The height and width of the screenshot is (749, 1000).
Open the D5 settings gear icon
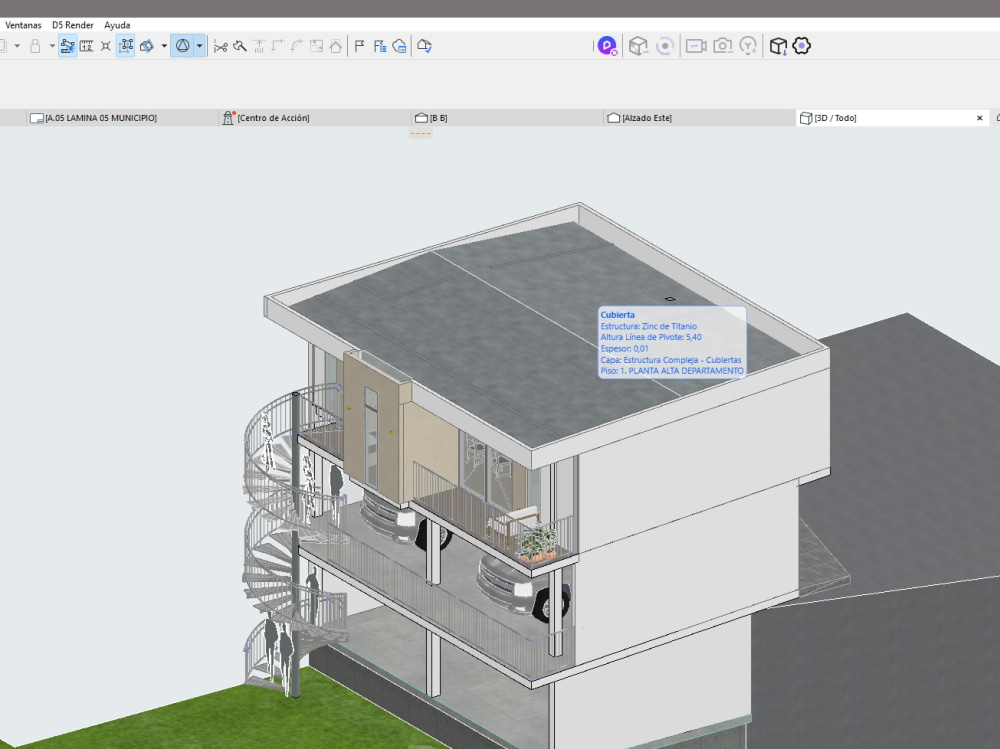pos(802,46)
